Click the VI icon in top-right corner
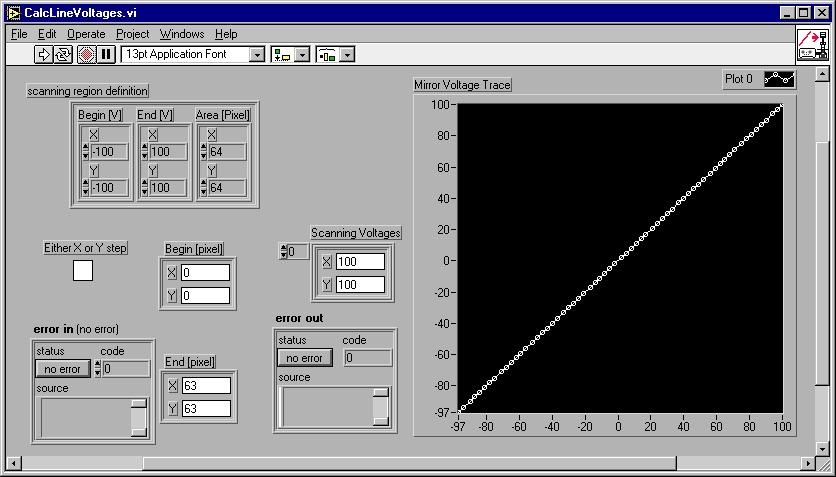This screenshot has width=836, height=477. [x=812, y=45]
